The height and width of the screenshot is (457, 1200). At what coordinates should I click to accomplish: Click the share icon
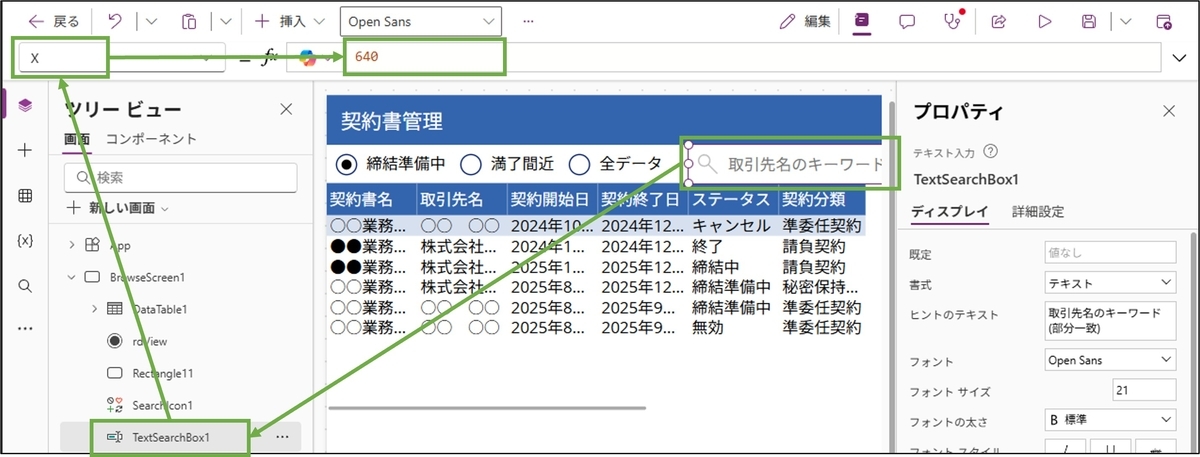998,21
